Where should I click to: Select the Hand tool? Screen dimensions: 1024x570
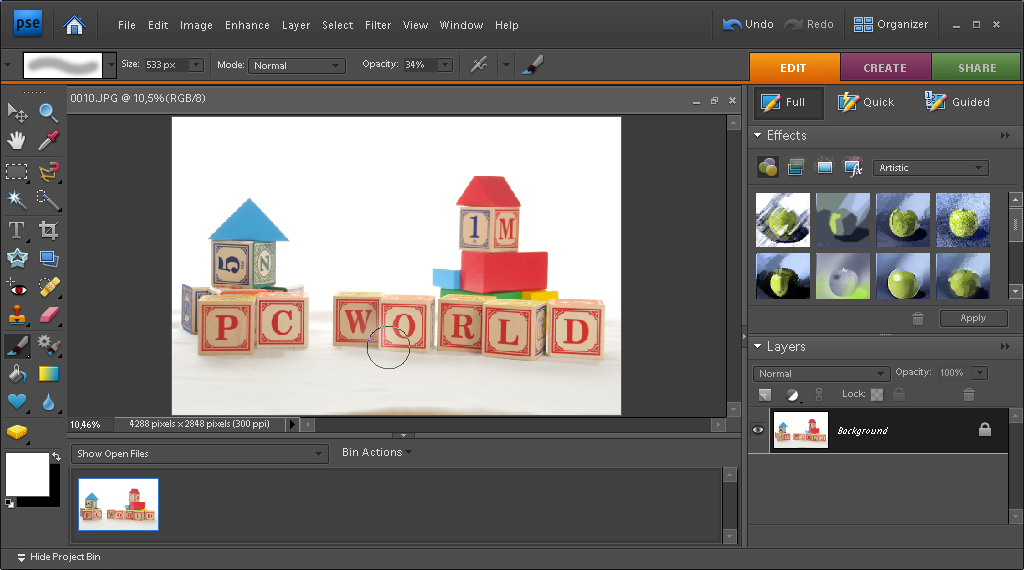pos(16,141)
